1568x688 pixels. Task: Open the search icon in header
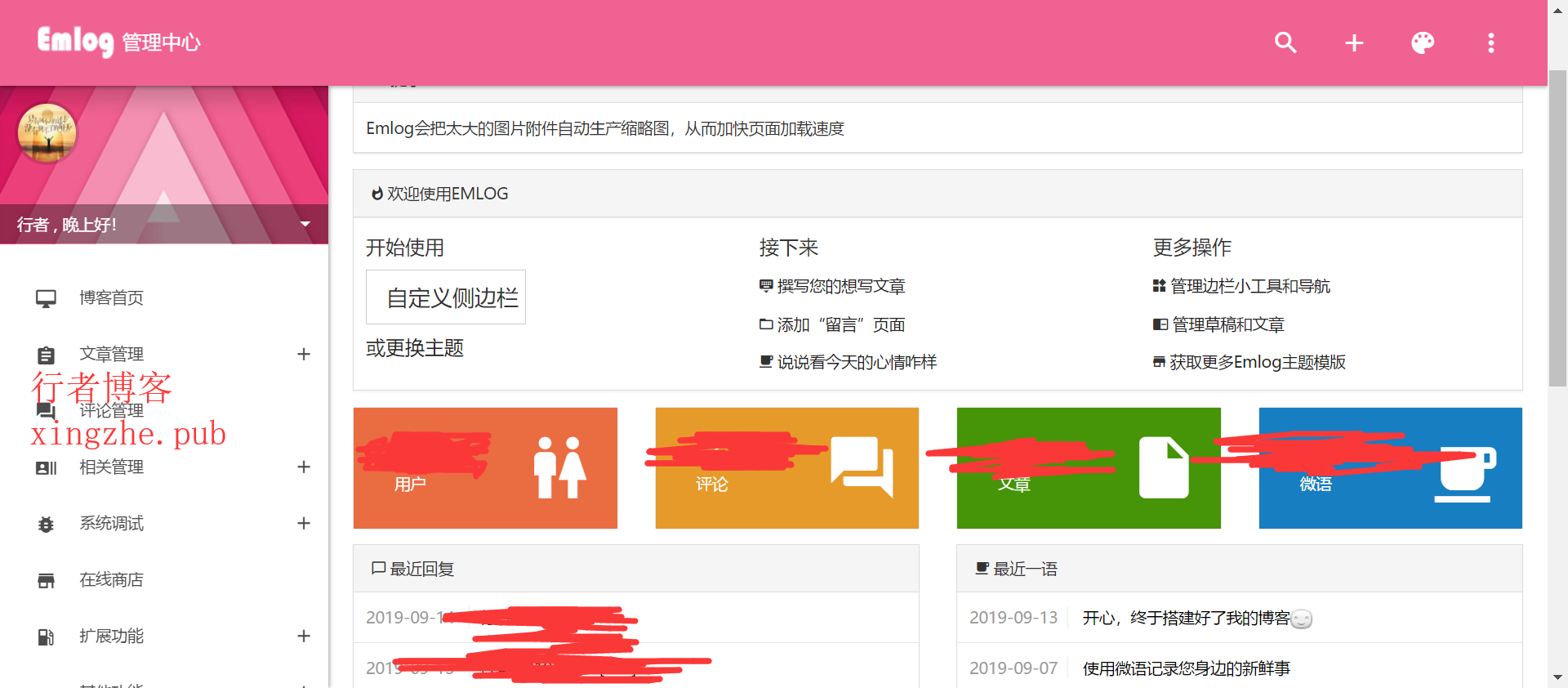pyautogui.click(x=1285, y=42)
